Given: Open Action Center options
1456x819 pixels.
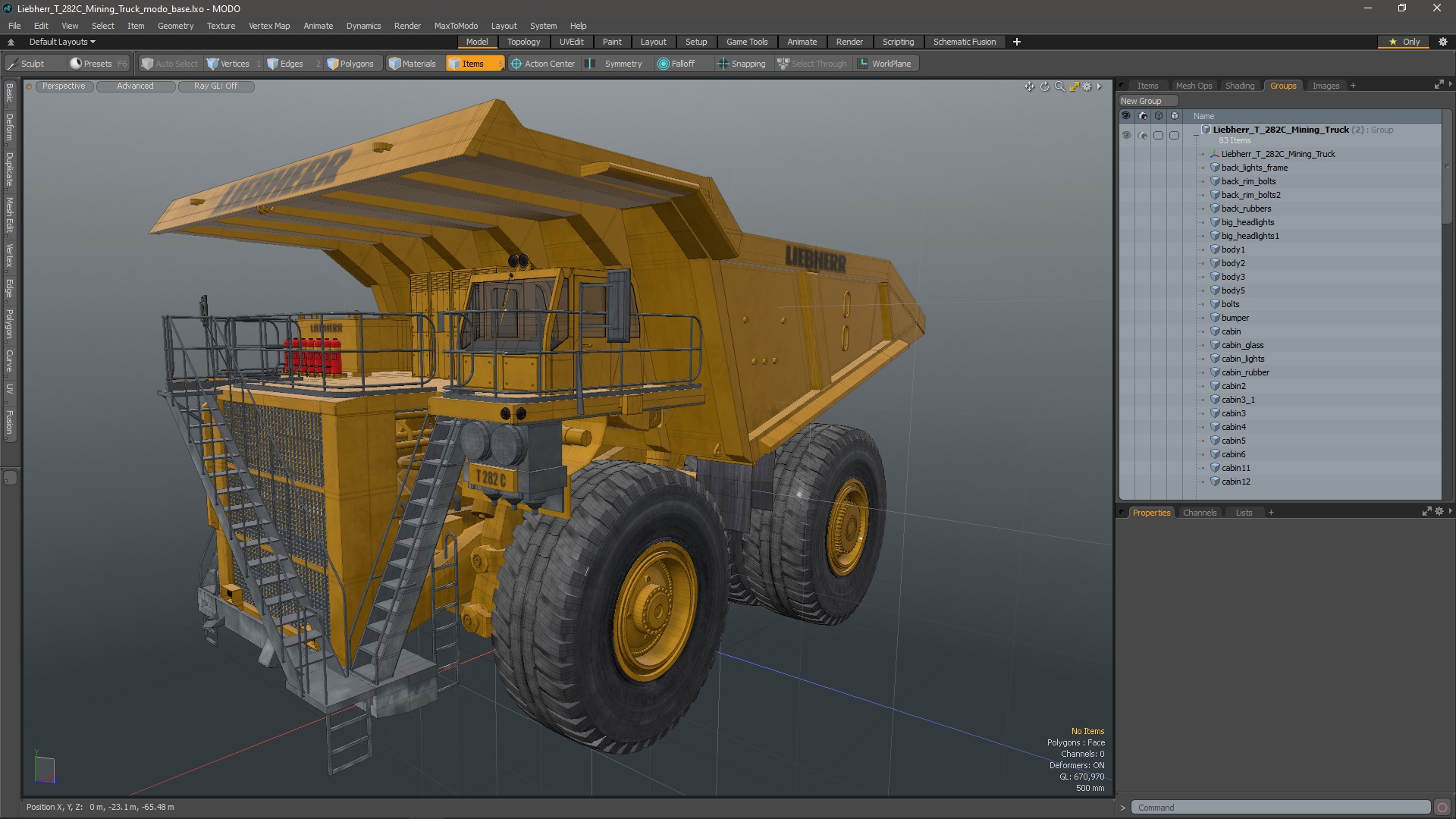Looking at the screenshot, I should 544,64.
